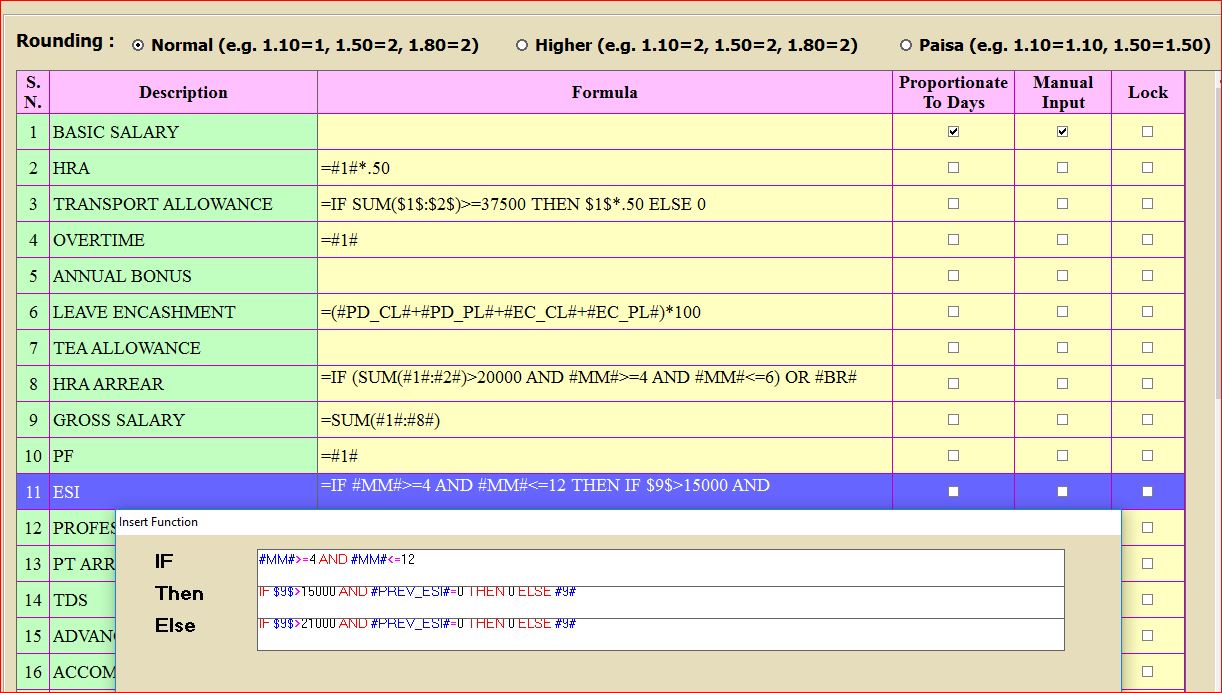Uncheck Manual Input for Basic Salary
Screen dimensions: 1222x693
(x=1062, y=132)
